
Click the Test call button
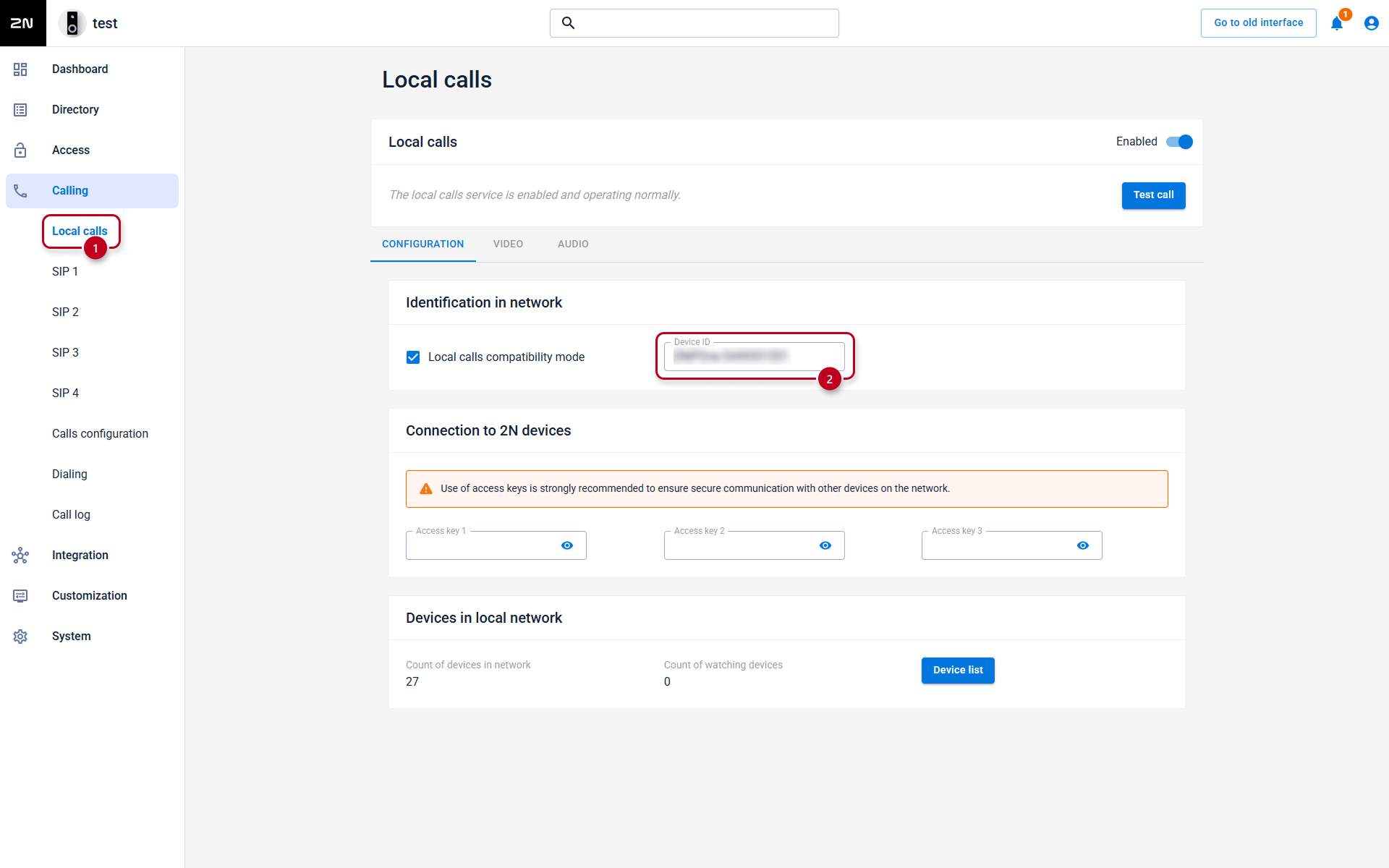1153,195
